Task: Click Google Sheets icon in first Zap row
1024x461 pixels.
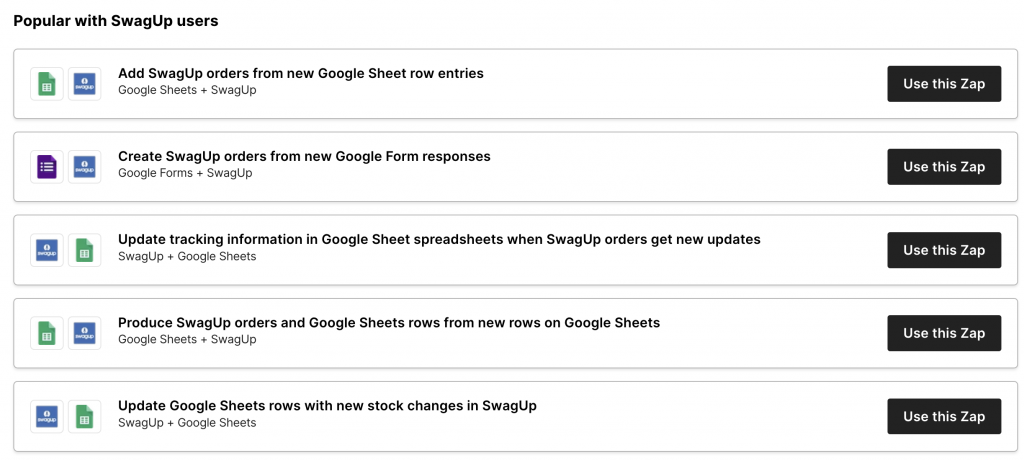Action: (x=46, y=84)
